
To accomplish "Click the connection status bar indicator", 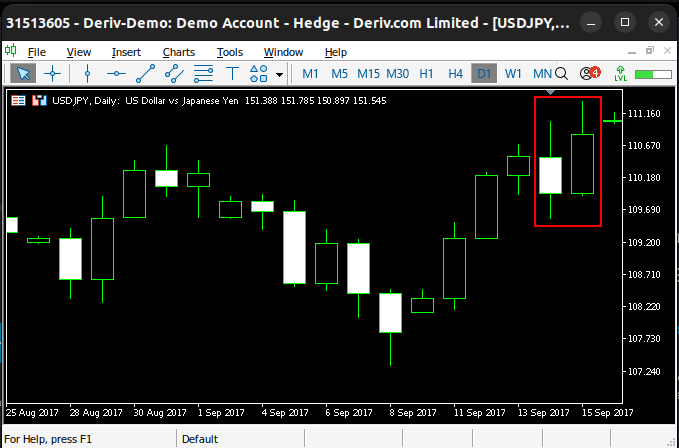I will [653, 74].
